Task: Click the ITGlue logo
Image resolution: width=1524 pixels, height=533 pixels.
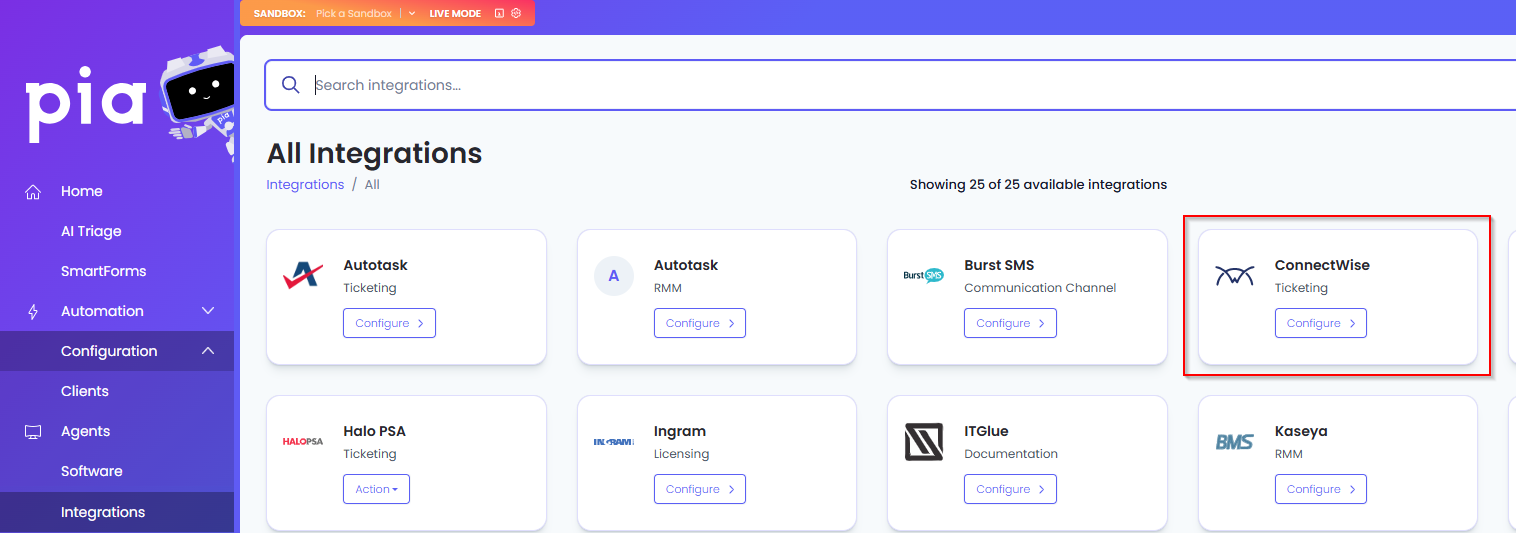Action: click(924, 442)
